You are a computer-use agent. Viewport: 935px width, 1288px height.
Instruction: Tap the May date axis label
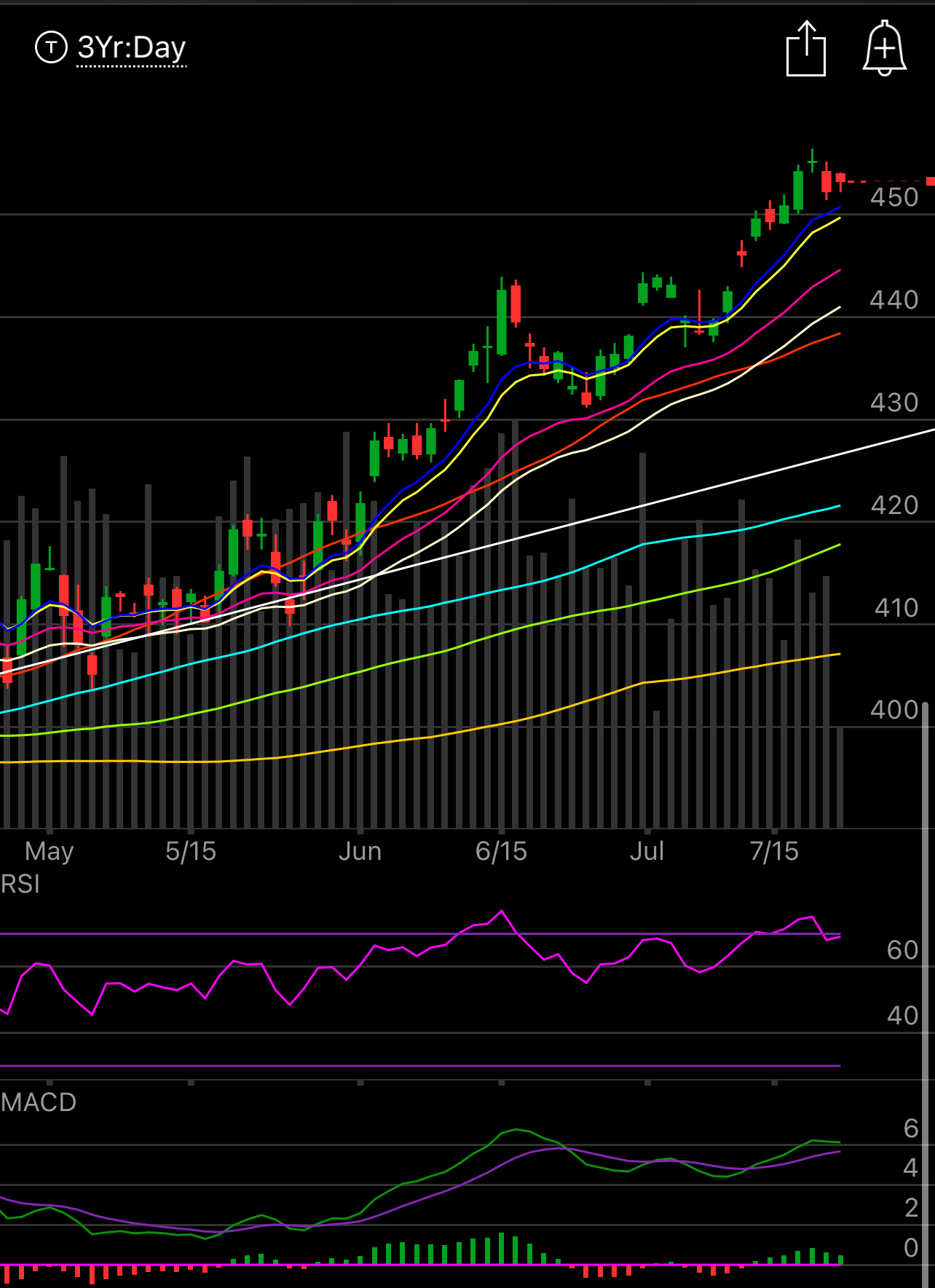50,851
